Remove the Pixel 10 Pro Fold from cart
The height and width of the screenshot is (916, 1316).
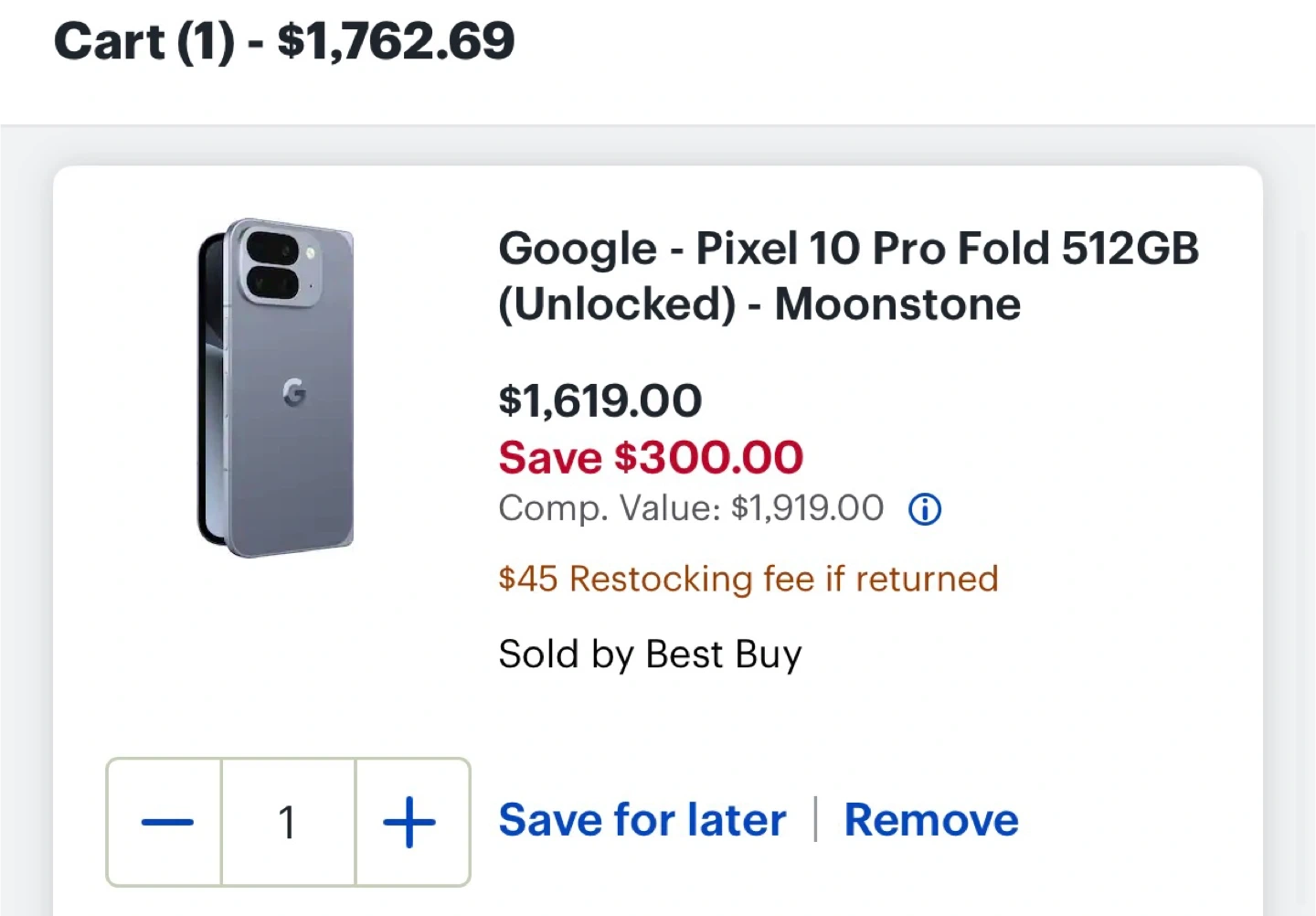[x=930, y=820]
